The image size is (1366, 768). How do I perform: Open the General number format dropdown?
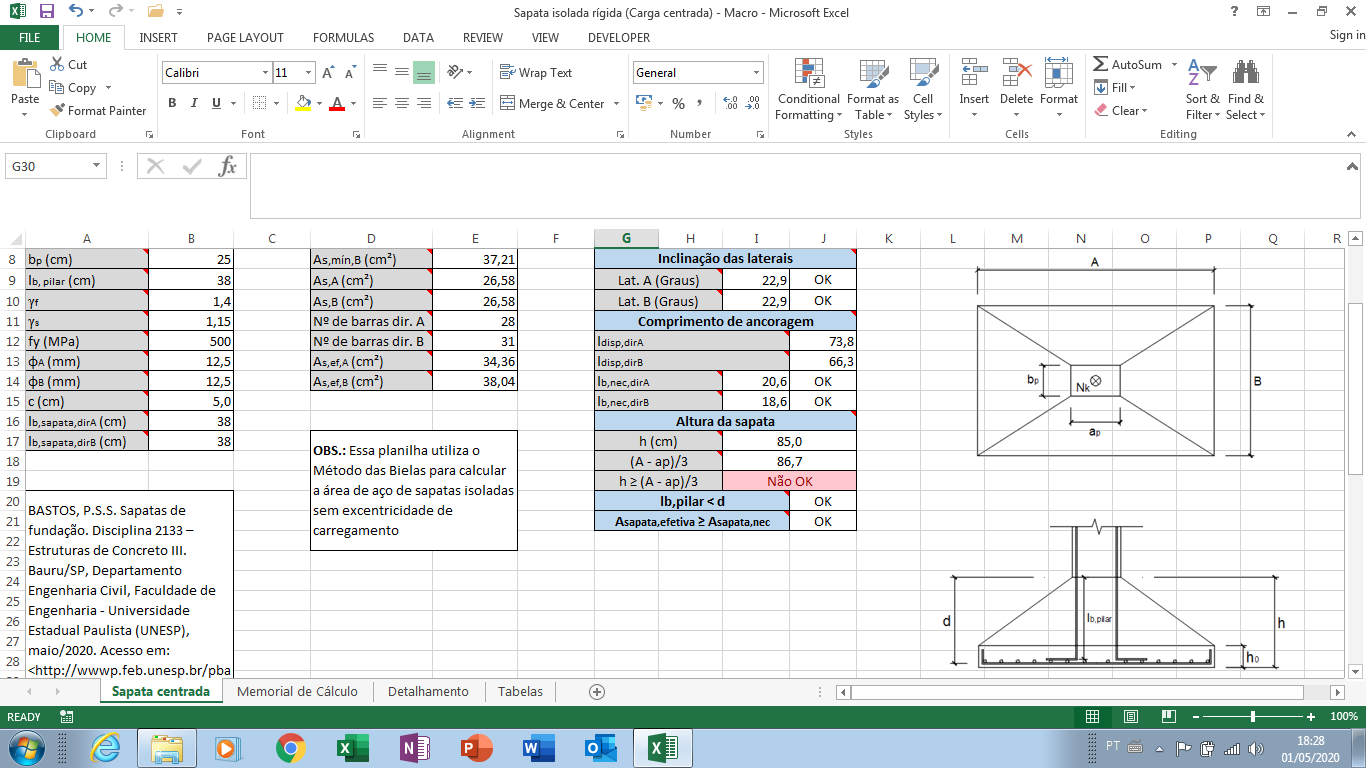(756, 73)
